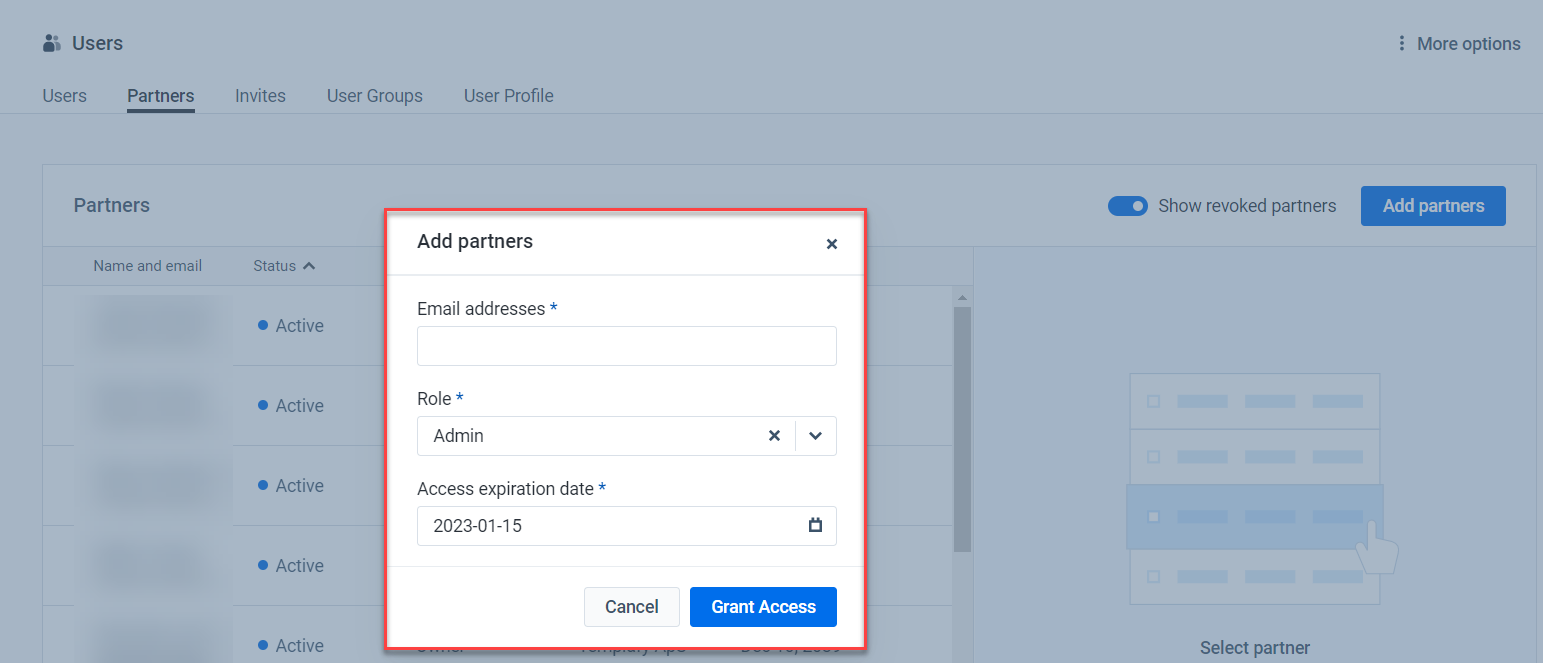Click the Cancel button
This screenshot has height=663, width=1543.
632,607
